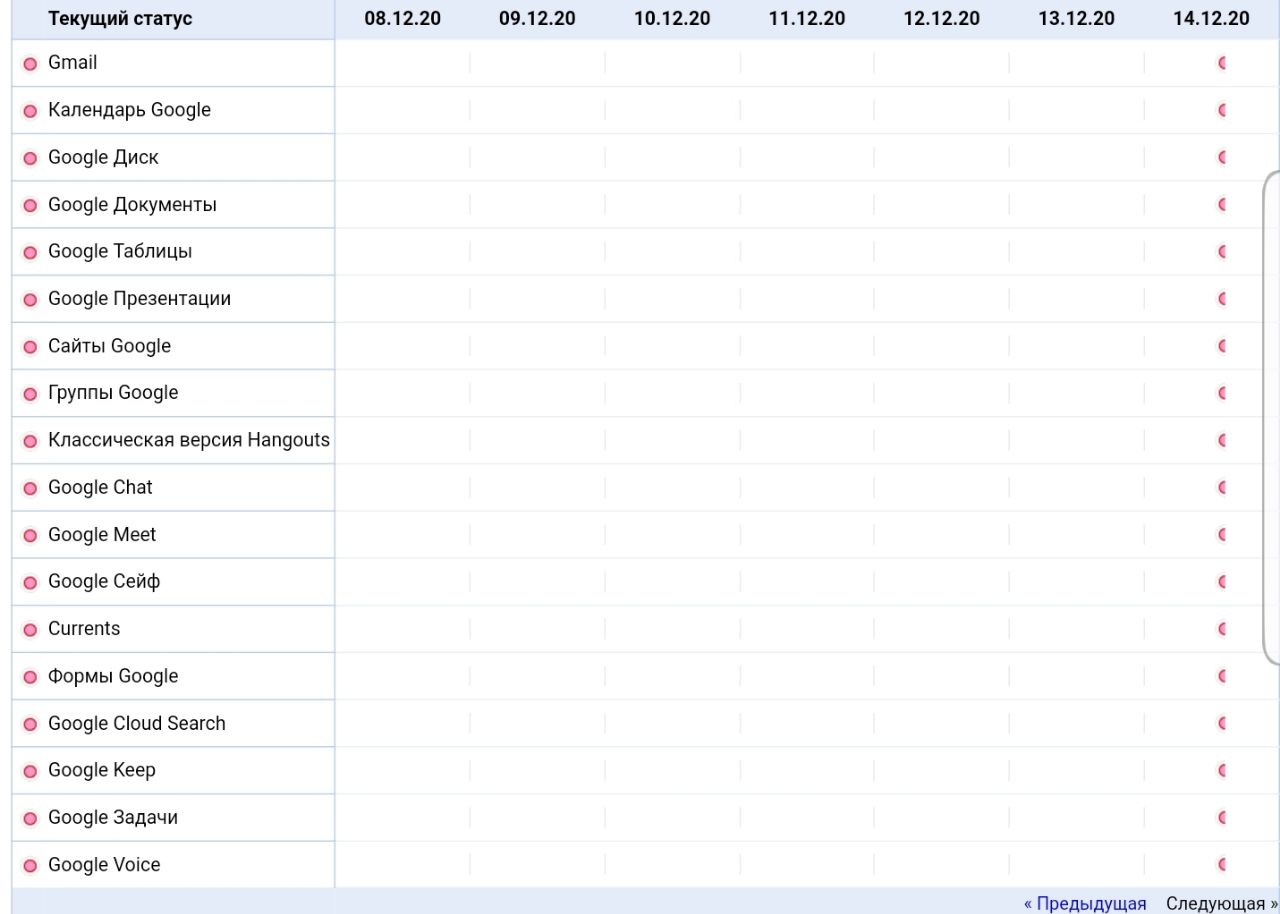This screenshot has height=914, width=1280.
Task: Open 14.12.20 outage marker for Google Meet
Action: tap(1222, 535)
